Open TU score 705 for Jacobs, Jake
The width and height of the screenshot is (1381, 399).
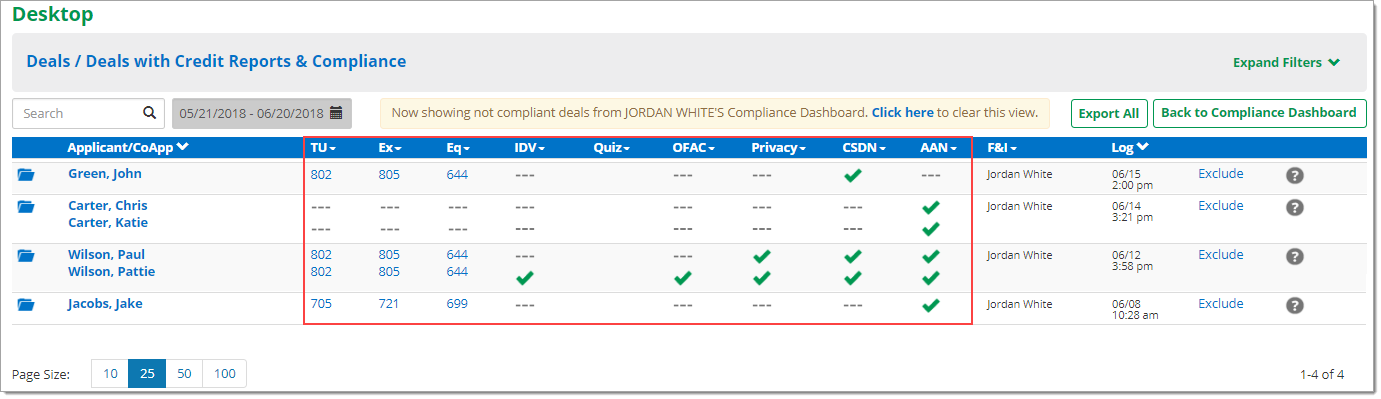coord(321,304)
